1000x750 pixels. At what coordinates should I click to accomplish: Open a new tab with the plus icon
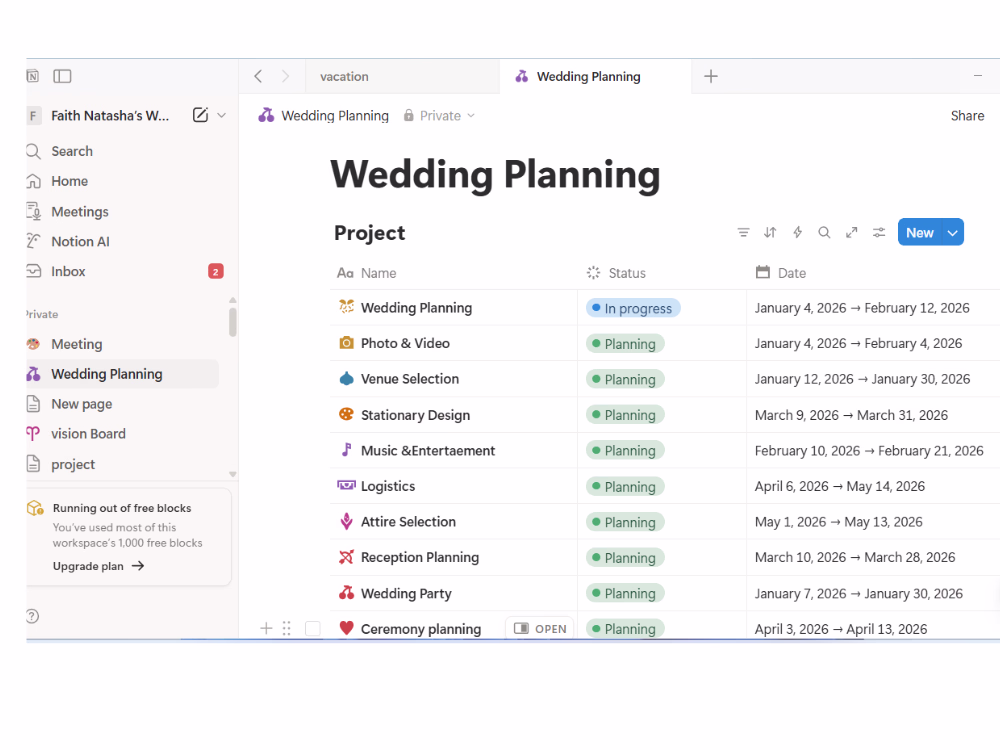click(x=710, y=77)
